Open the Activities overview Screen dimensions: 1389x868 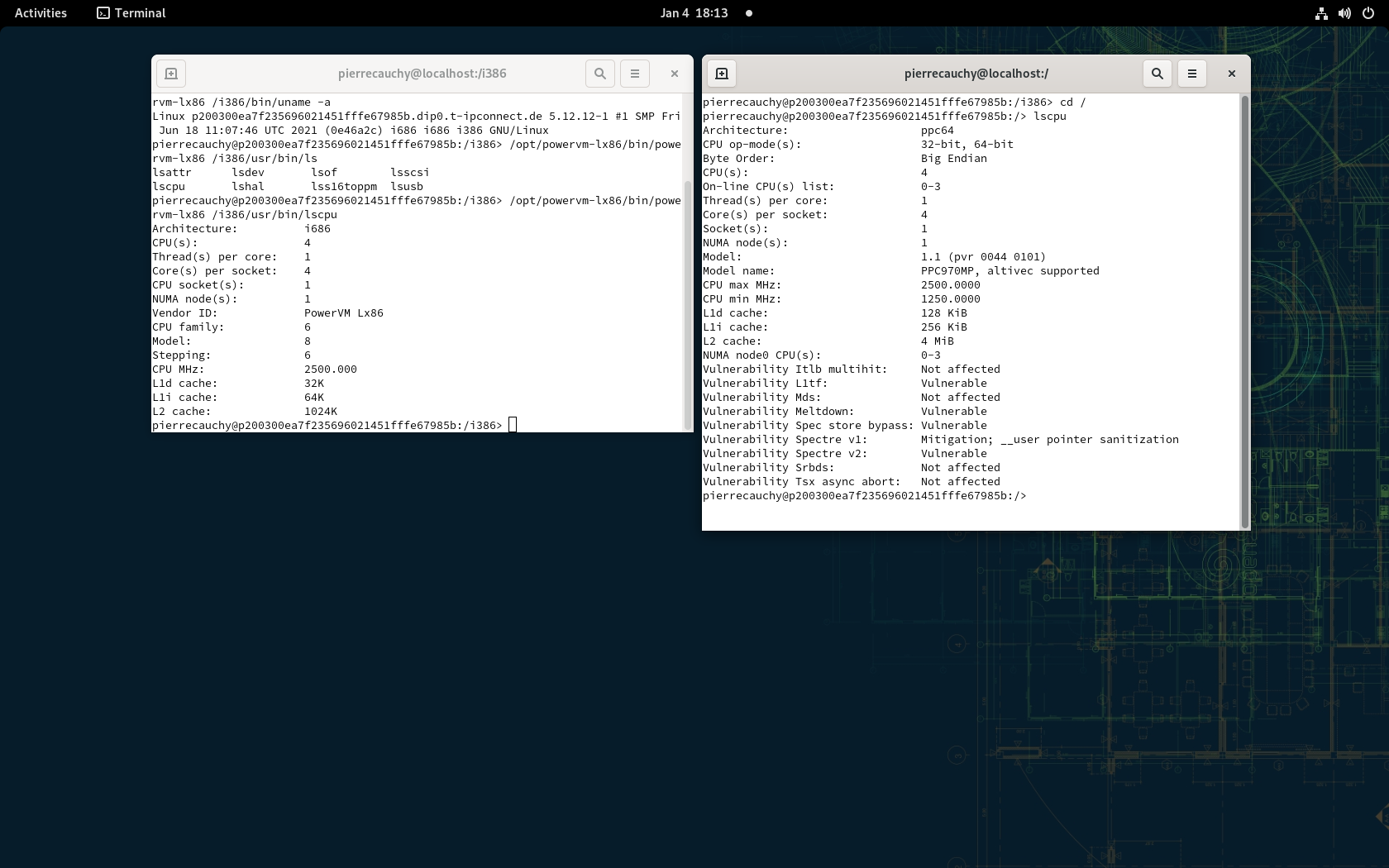coord(41,13)
